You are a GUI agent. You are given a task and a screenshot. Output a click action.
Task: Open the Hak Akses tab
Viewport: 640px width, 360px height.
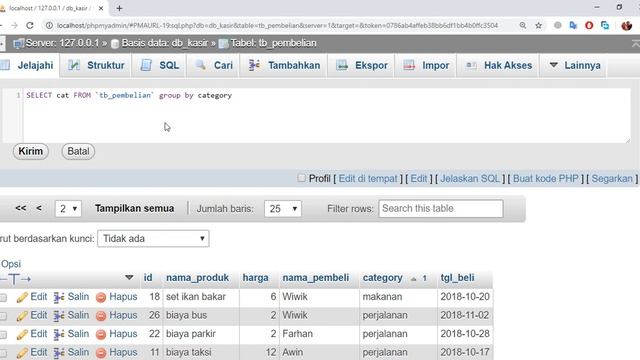pos(498,65)
